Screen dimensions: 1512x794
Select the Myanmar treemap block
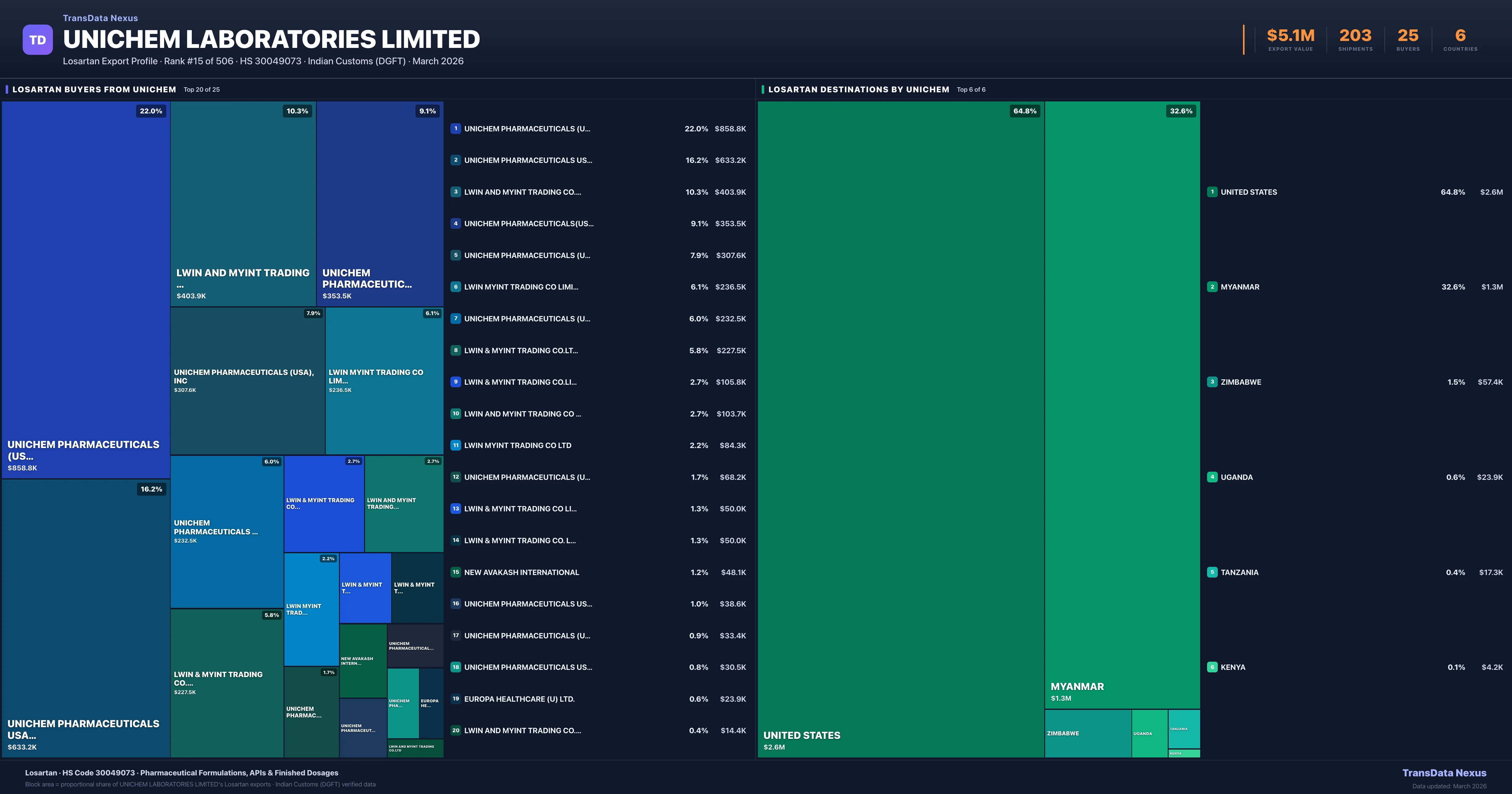click(x=1122, y=405)
